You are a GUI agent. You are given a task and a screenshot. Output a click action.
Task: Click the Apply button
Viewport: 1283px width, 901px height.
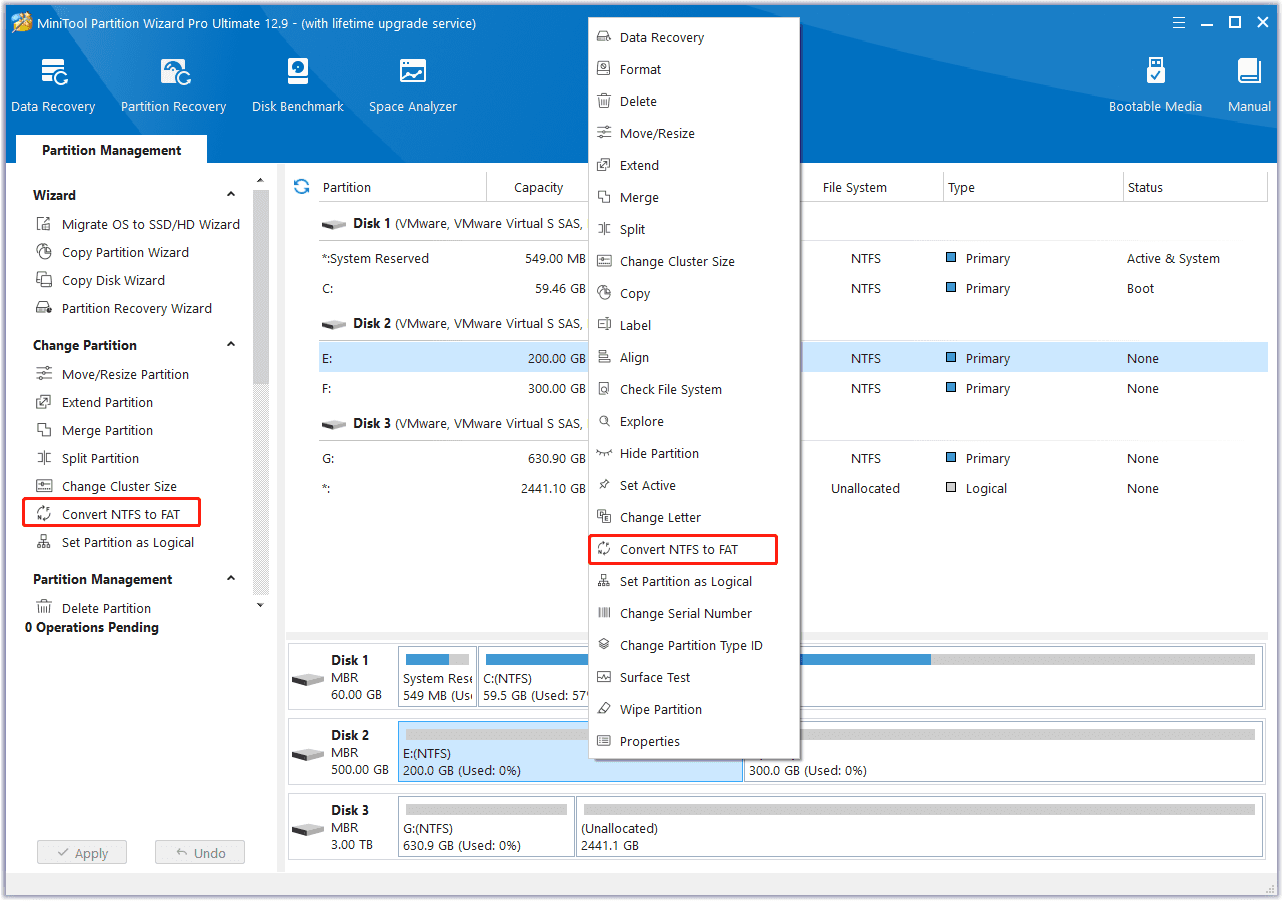82,853
